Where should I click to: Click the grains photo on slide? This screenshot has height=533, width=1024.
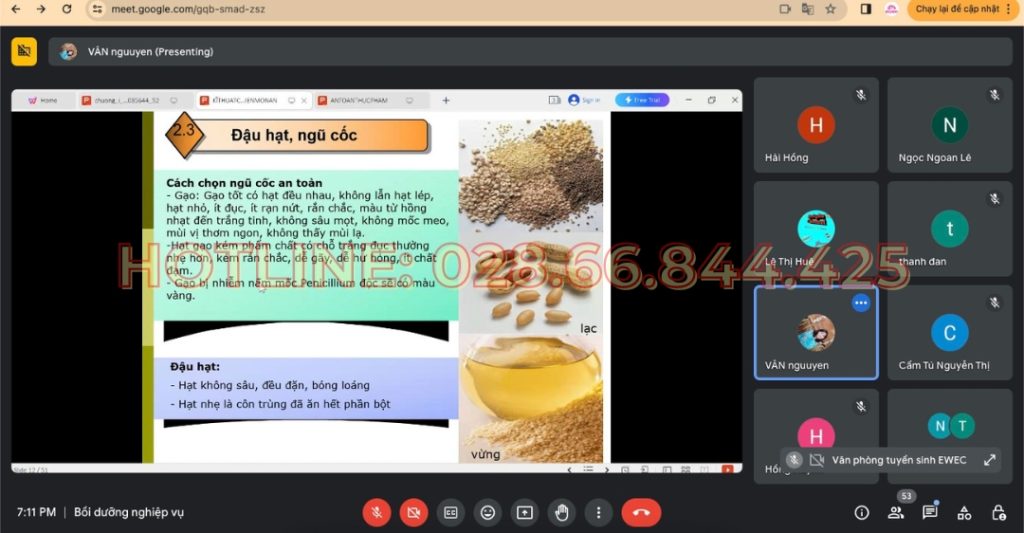(x=531, y=175)
